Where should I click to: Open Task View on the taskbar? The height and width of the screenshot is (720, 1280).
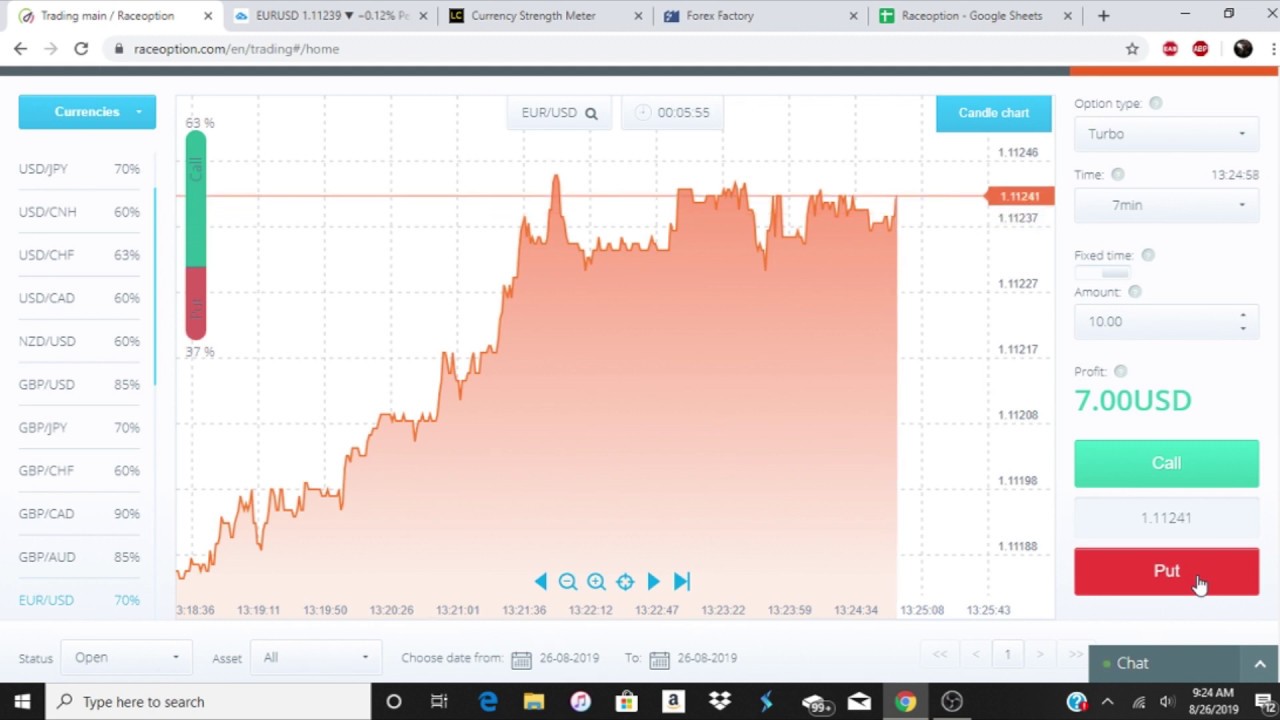pyautogui.click(x=439, y=701)
